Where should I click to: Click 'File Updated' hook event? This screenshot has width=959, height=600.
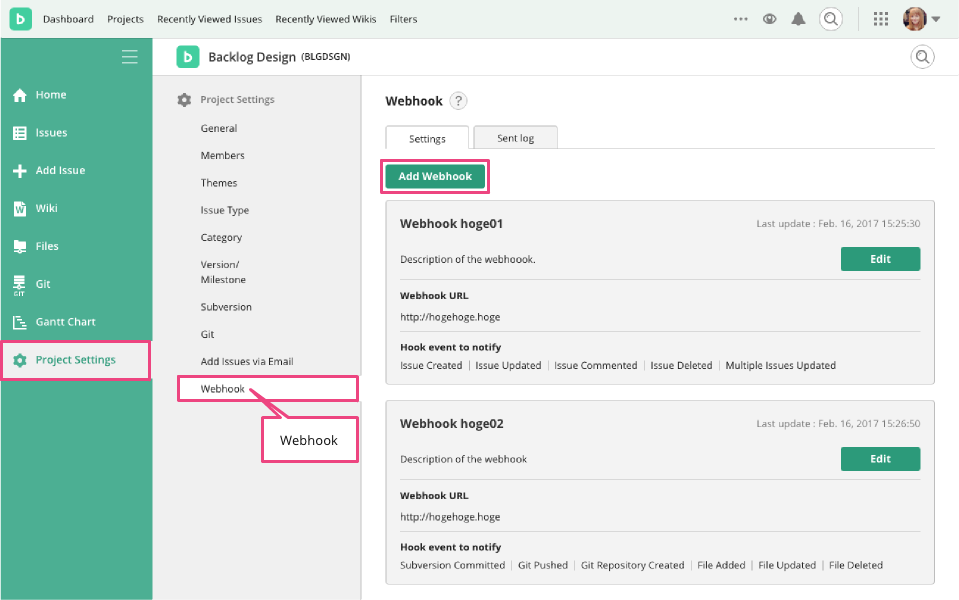[x=787, y=565]
